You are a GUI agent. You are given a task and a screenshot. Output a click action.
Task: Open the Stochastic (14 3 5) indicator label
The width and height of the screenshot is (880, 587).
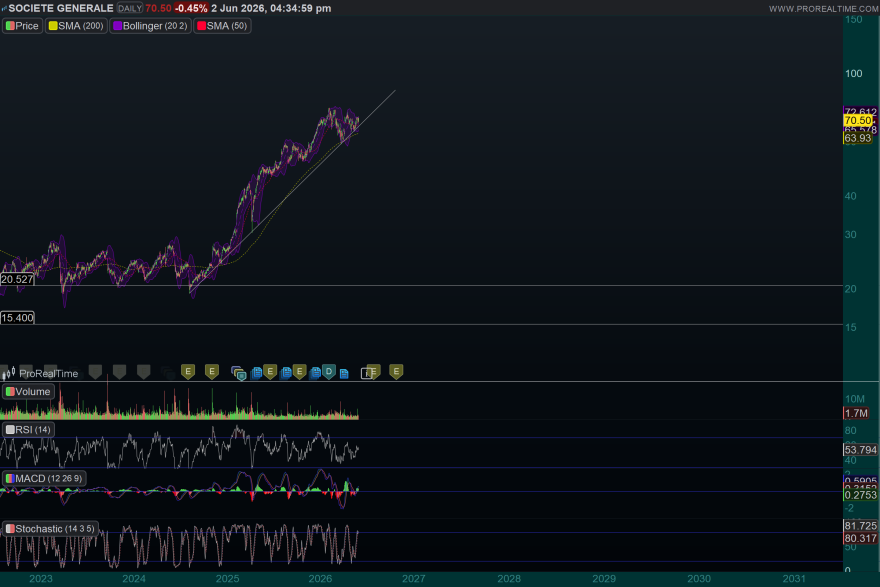click(50, 529)
